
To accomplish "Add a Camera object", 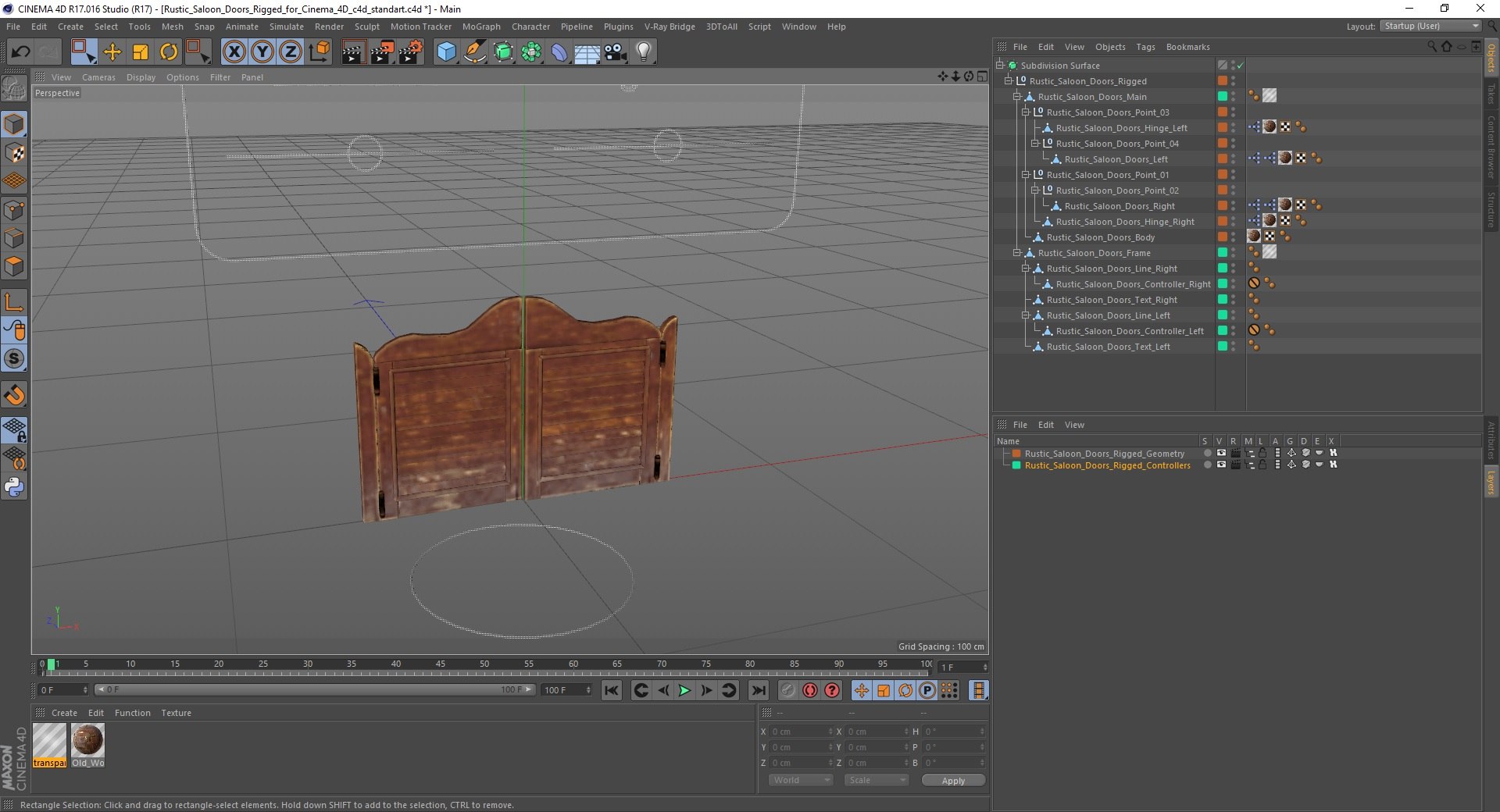I will 615,52.
